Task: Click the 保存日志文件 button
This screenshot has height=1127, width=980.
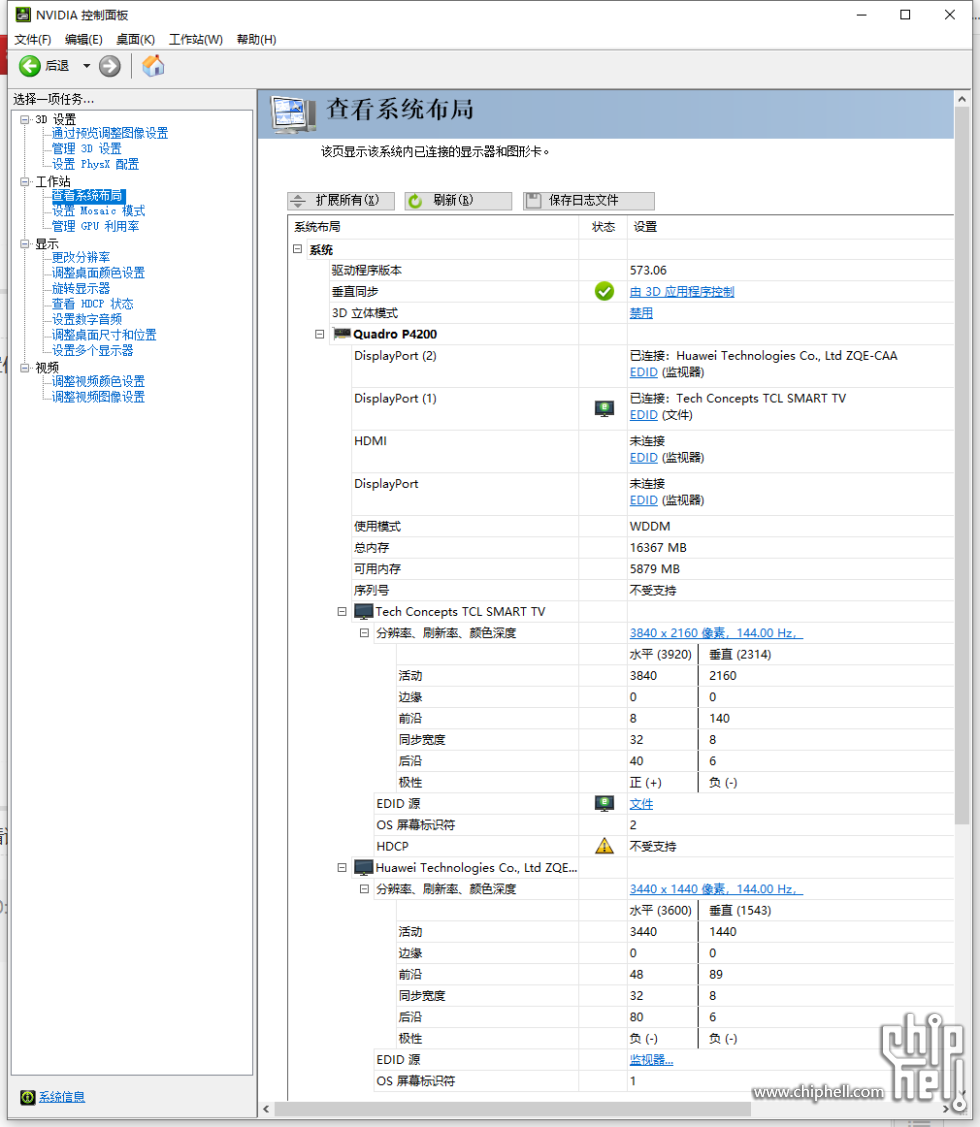Action: point(589,201)
